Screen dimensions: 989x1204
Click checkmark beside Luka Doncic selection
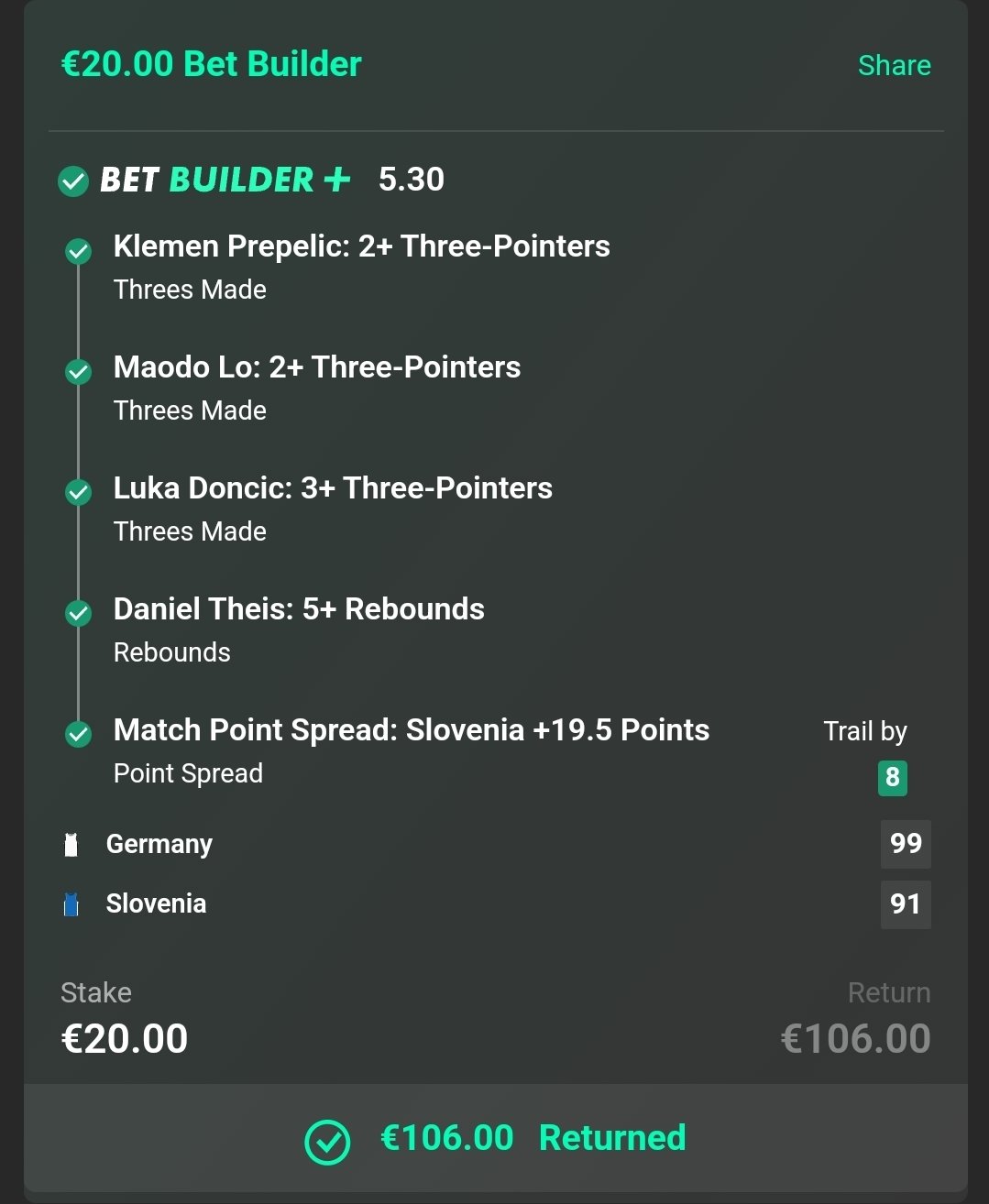point(79,493)
